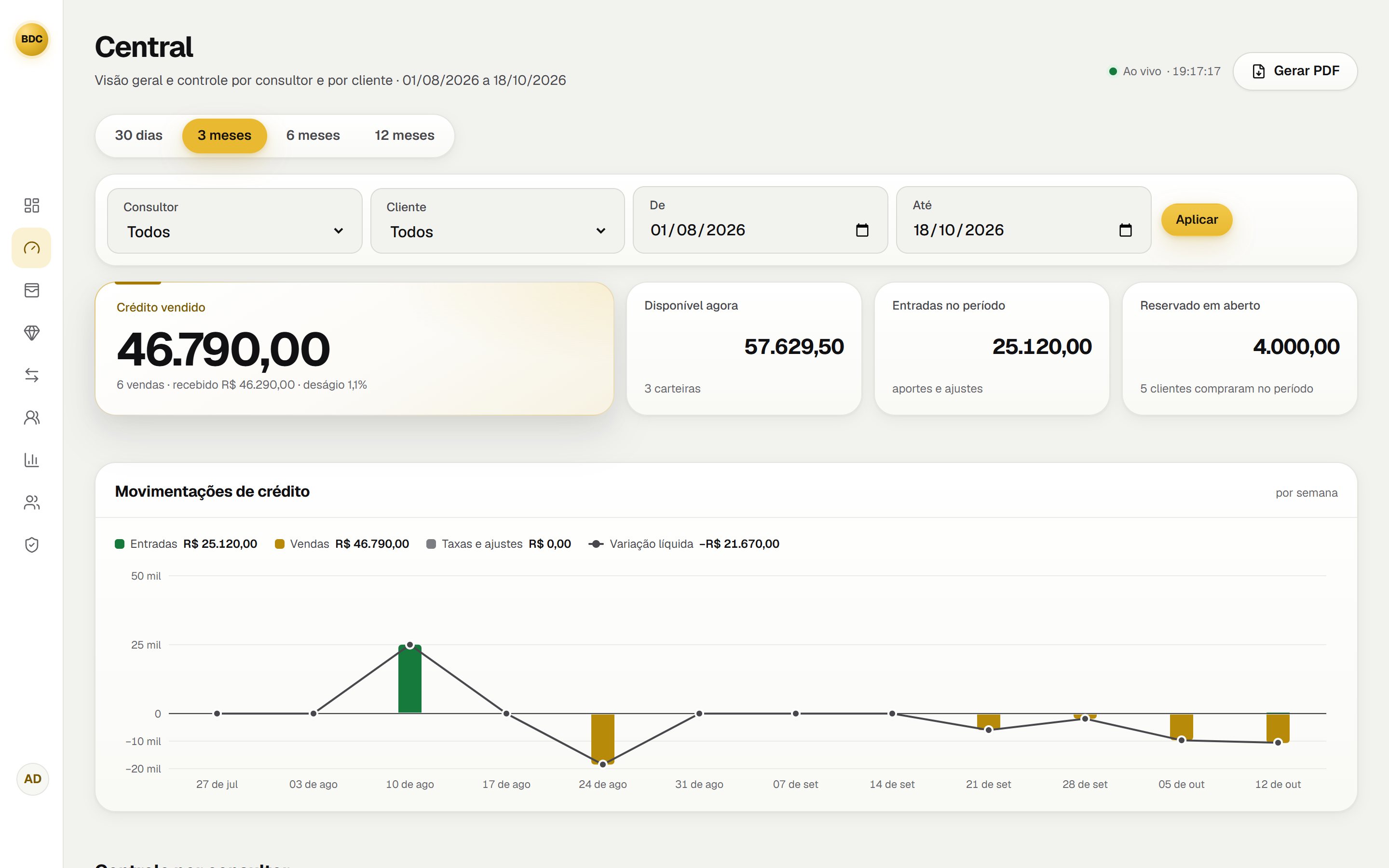Click the Disponível agora value 57.629,50
The image size is (1389, 868).
794,347
